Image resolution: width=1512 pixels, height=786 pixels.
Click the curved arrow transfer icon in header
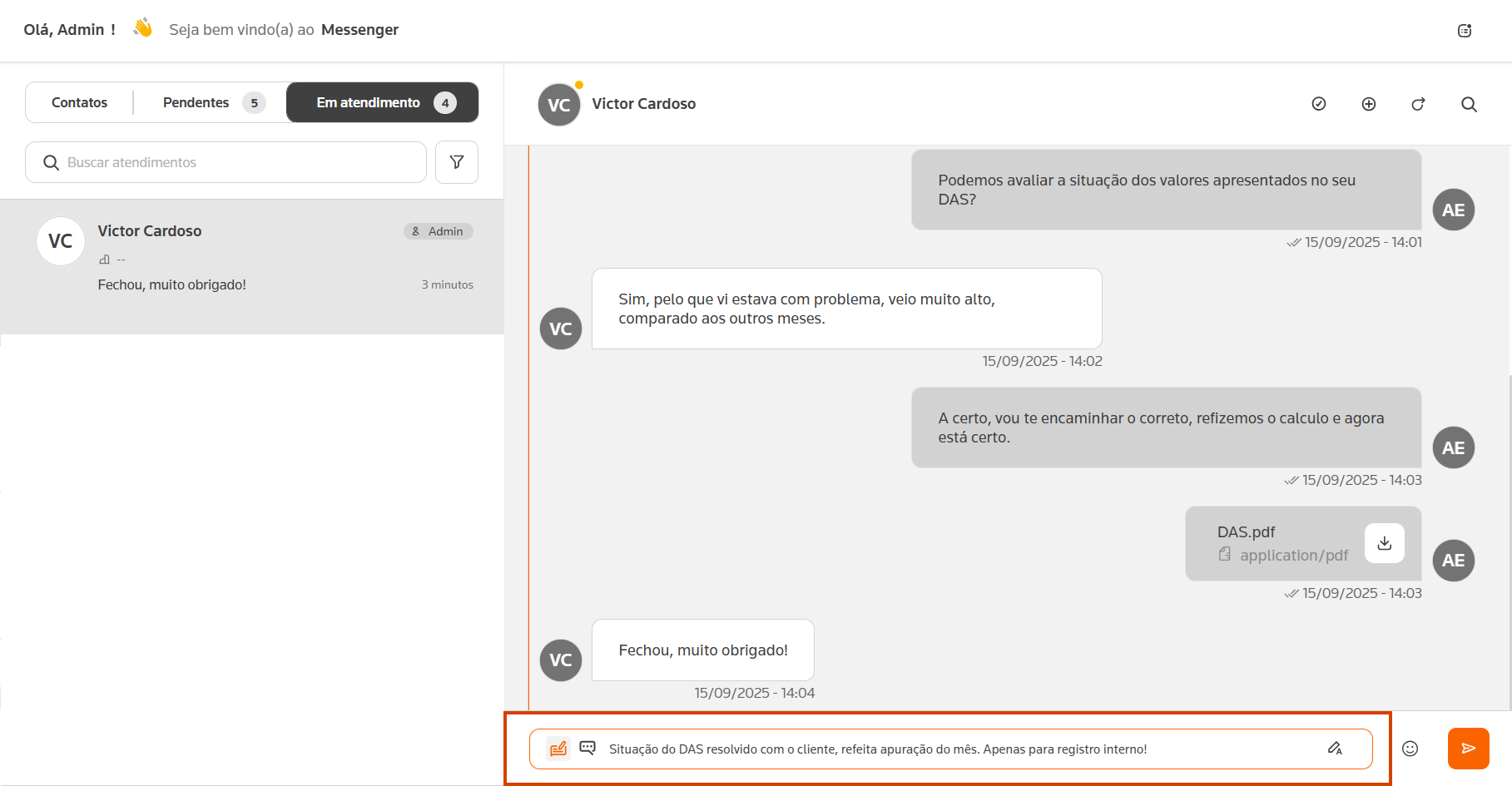1418,104
